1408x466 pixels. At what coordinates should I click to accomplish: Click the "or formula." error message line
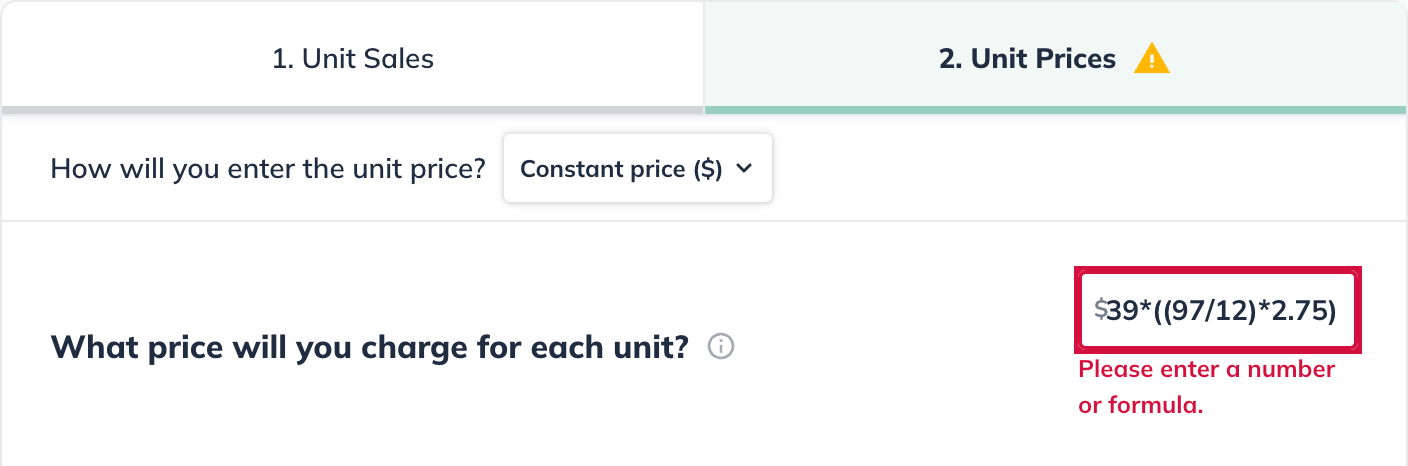click(x=1140, y=405)
